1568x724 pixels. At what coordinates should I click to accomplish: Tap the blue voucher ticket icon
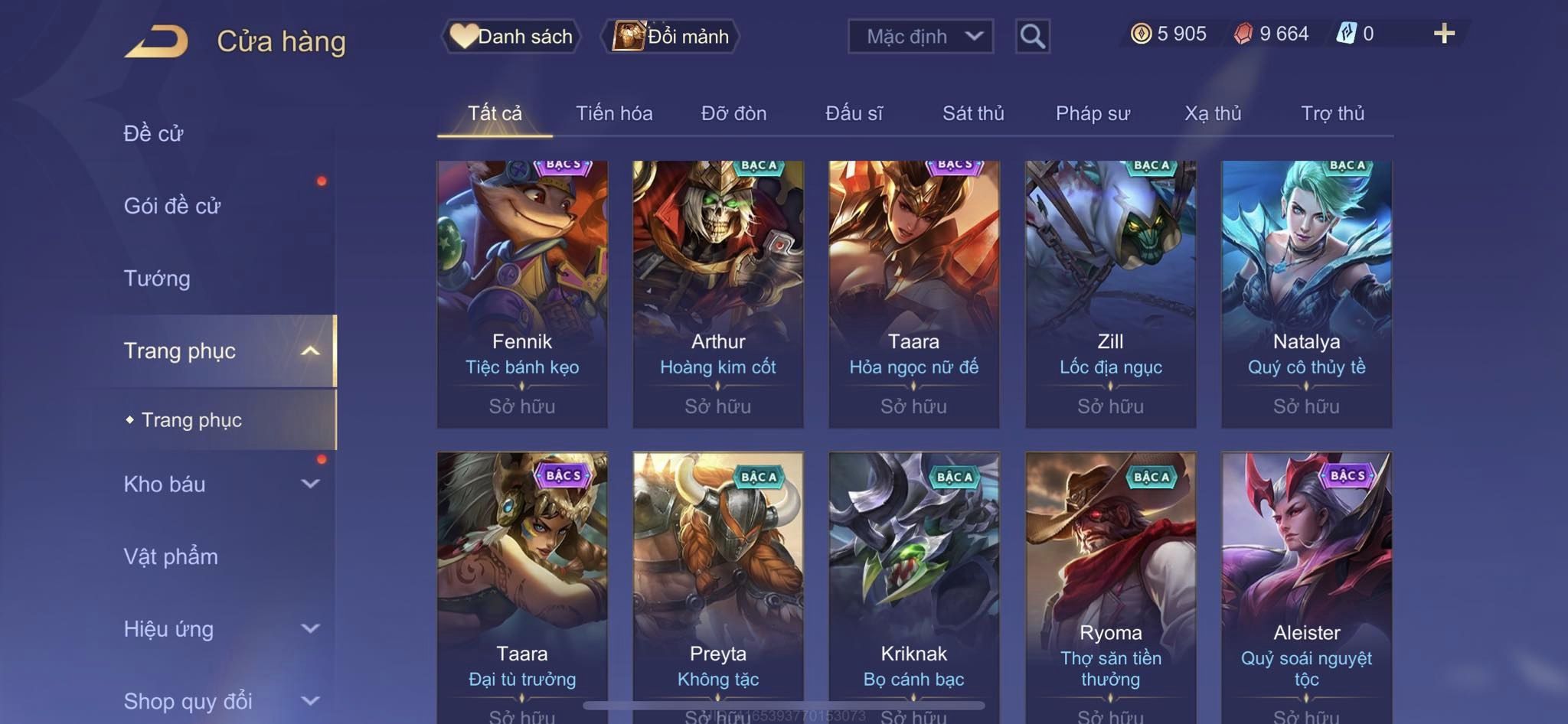1346,34
